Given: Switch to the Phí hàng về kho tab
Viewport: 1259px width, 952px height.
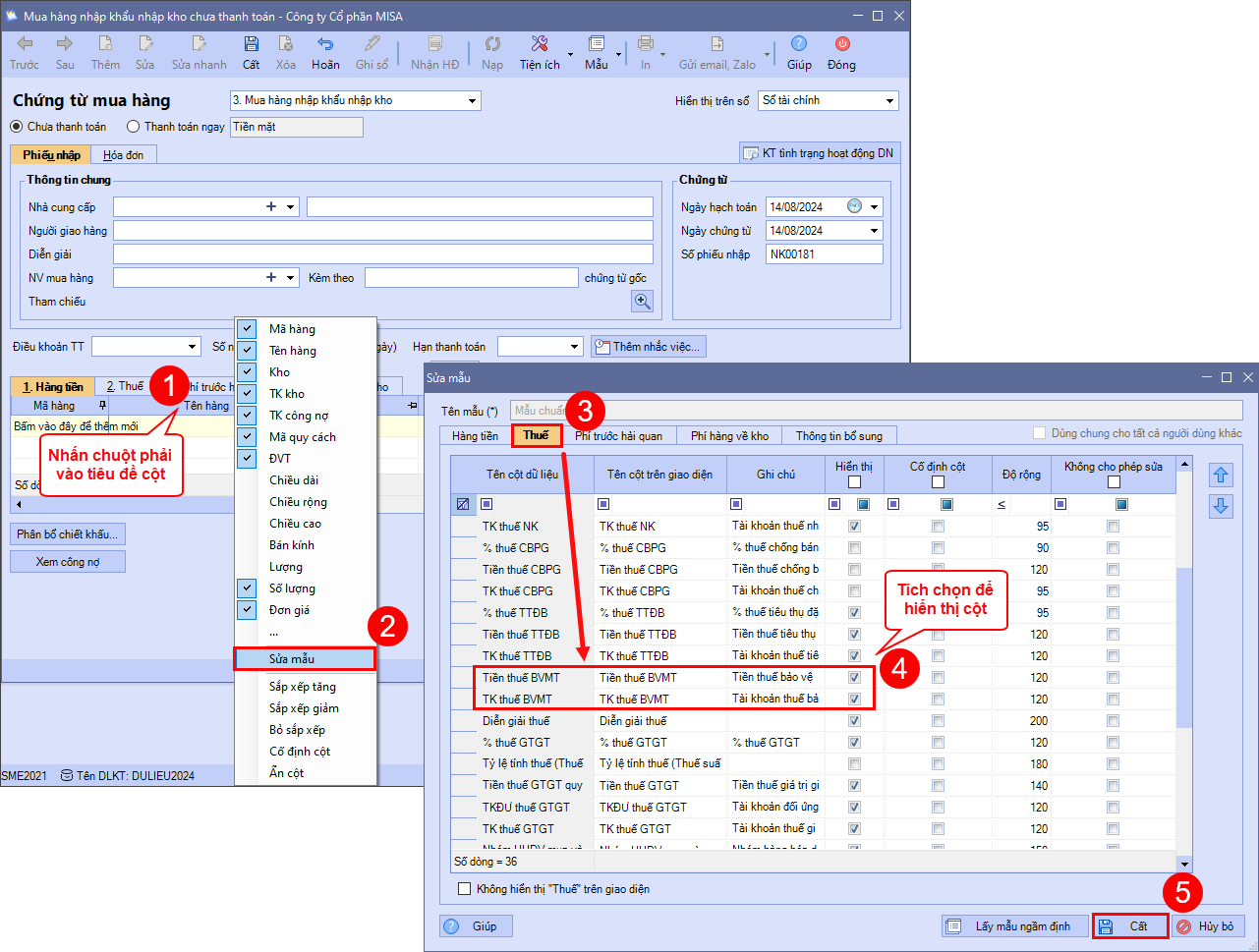Looking at the screenshot, I should (x=728, y=435).
